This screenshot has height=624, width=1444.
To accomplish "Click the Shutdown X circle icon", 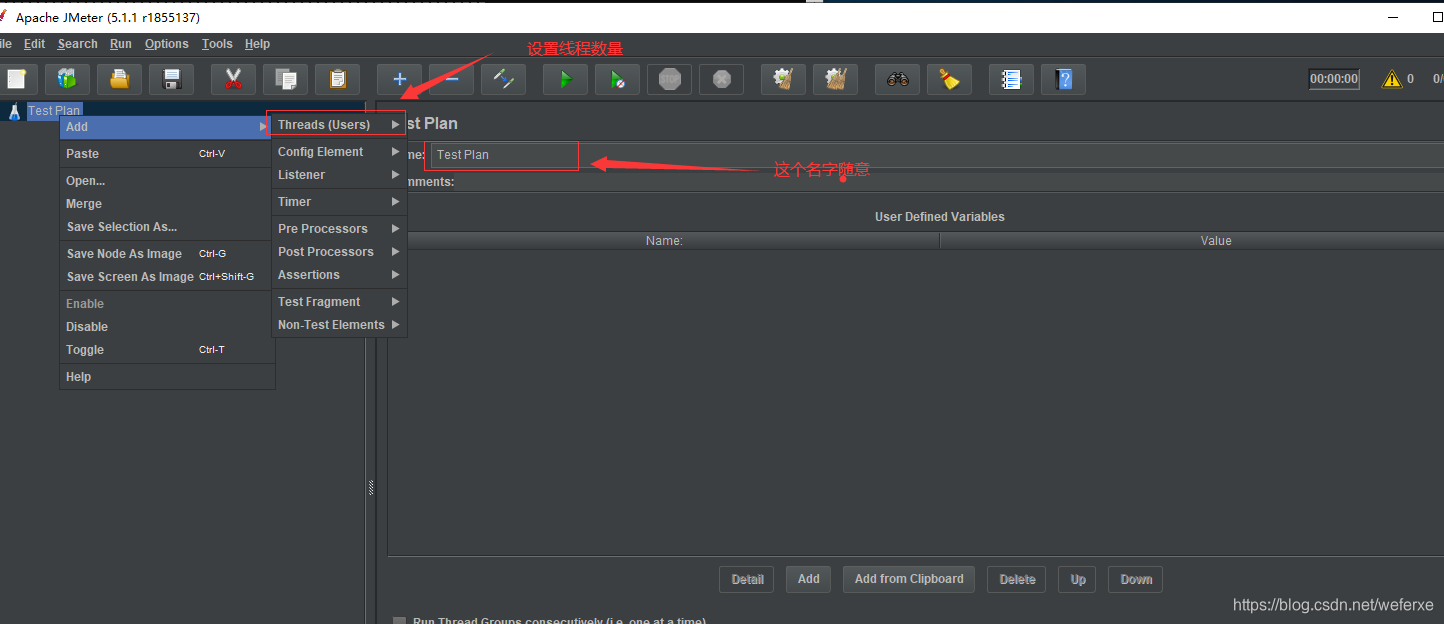I will [722, 79].
